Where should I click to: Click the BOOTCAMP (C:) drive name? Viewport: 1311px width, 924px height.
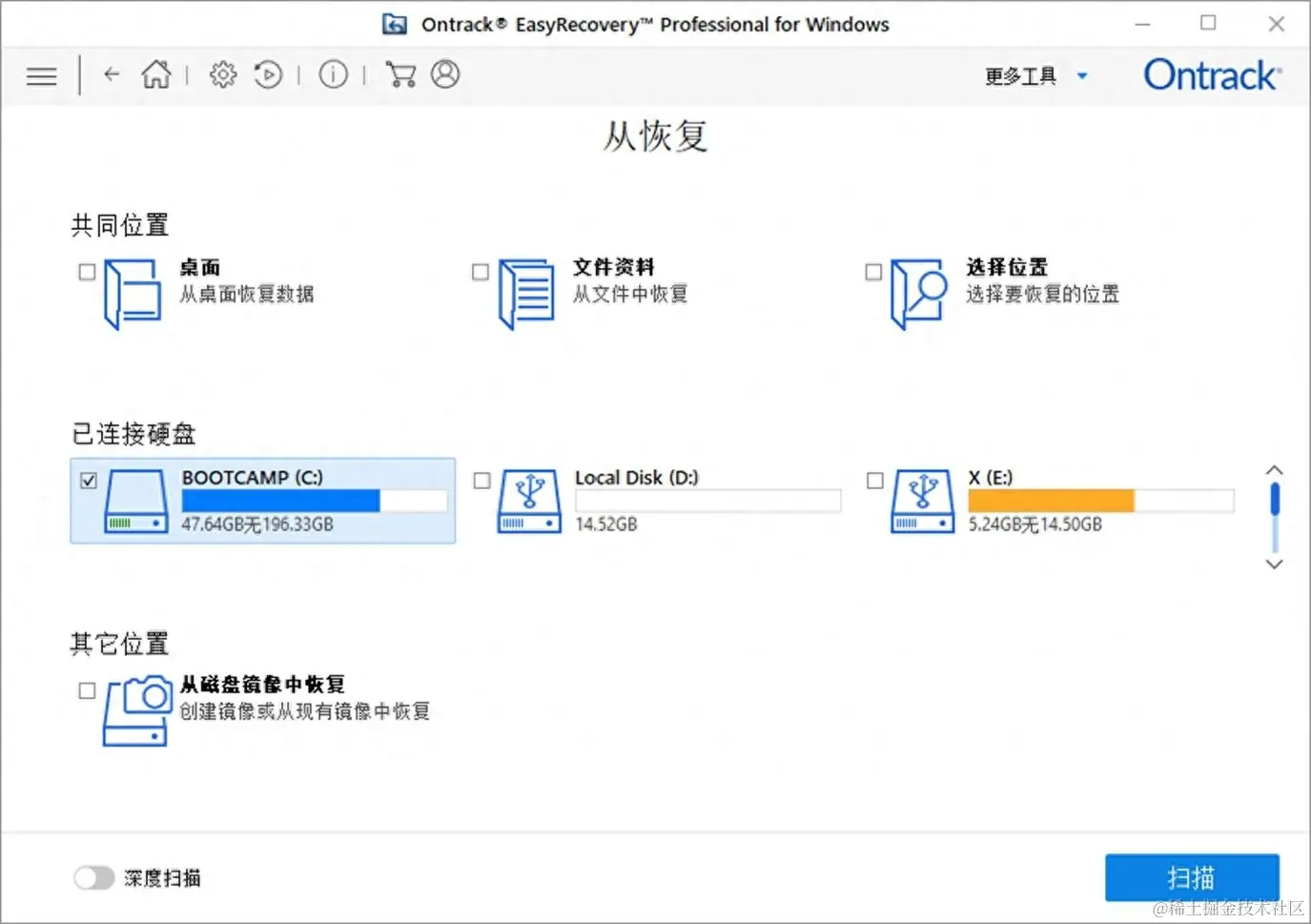(x=253, y=478)
